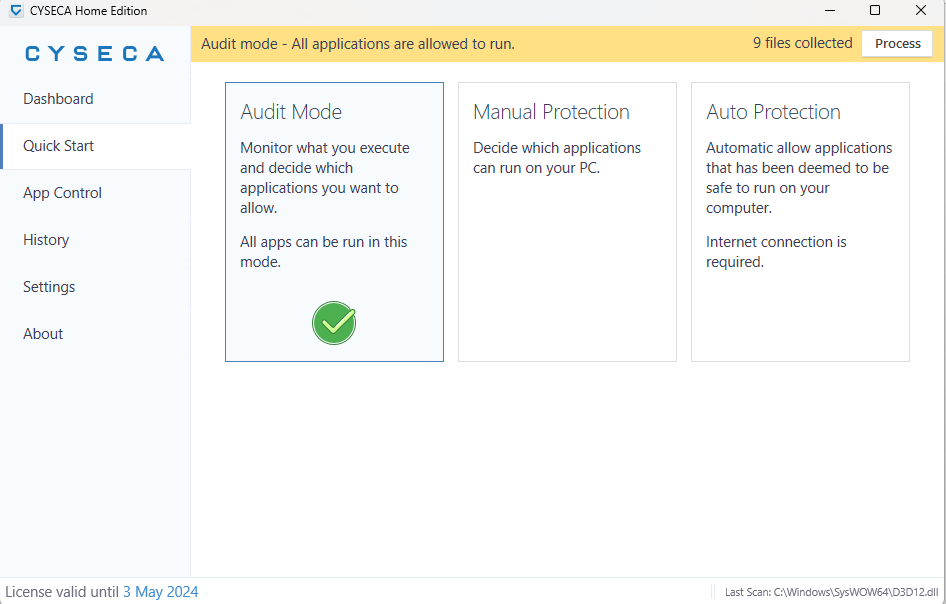Maximize the CYSECA window

coord(875,10)
